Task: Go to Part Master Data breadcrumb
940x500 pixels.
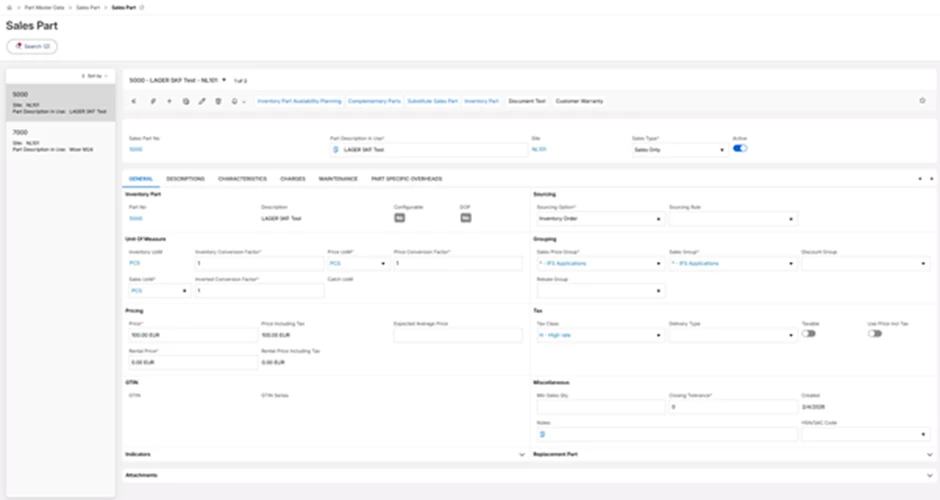Action: [44, 7]
